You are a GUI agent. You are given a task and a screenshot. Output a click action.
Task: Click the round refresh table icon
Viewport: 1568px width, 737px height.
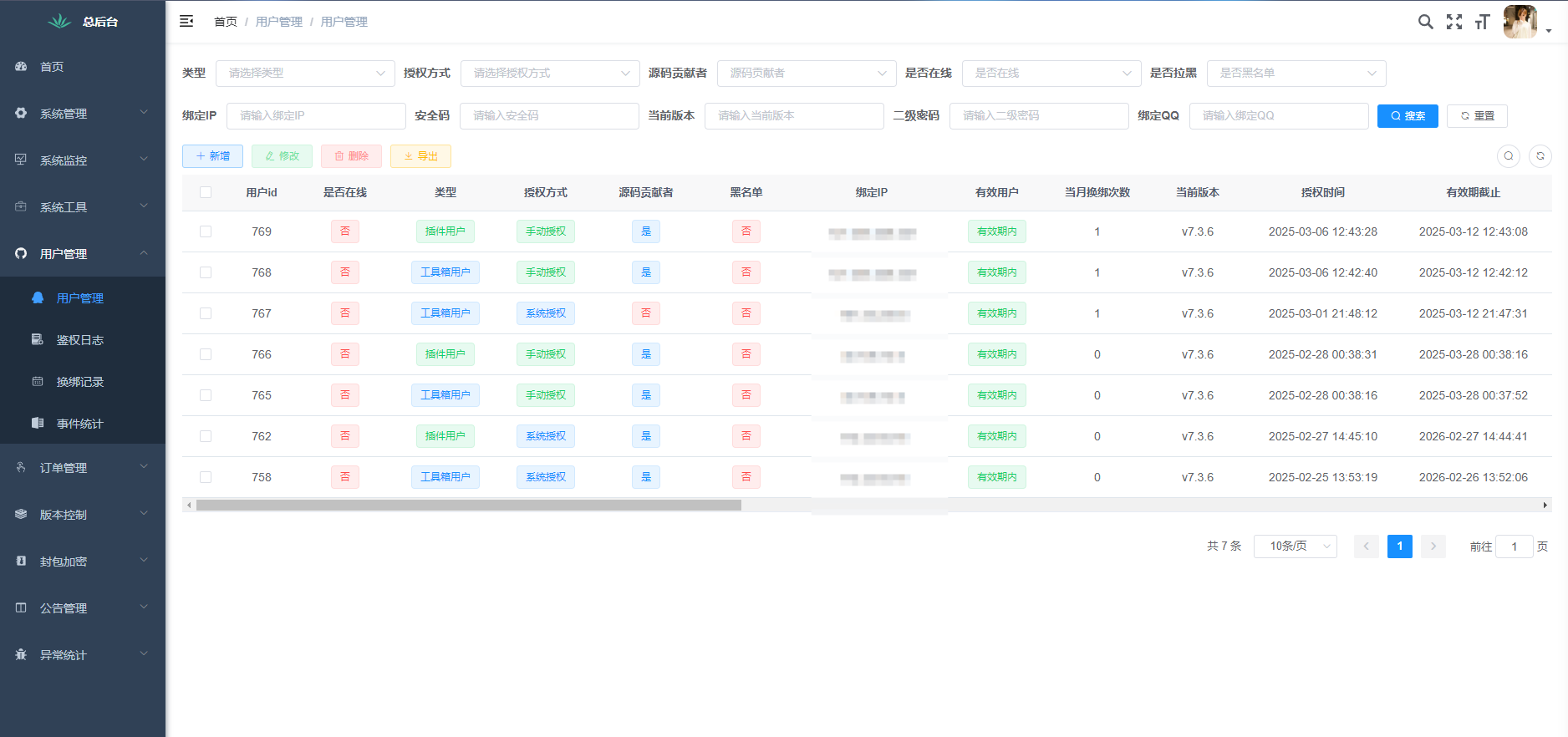click(x=1540, y=156)
